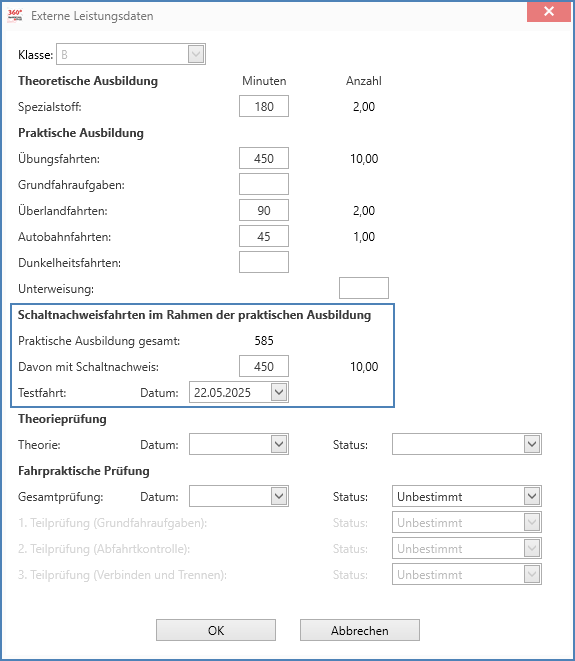Click the Anzahl column header
This screenshot has width=575, height=661.
[x=364, y=81]
